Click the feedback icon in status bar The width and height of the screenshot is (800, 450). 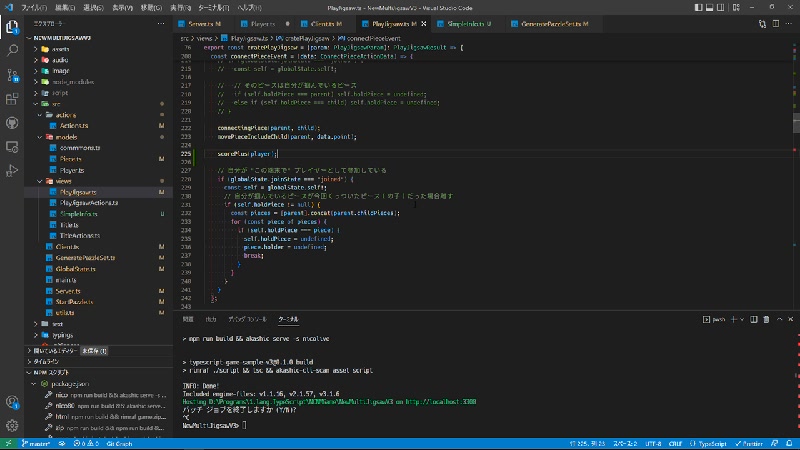click(774, 444)
